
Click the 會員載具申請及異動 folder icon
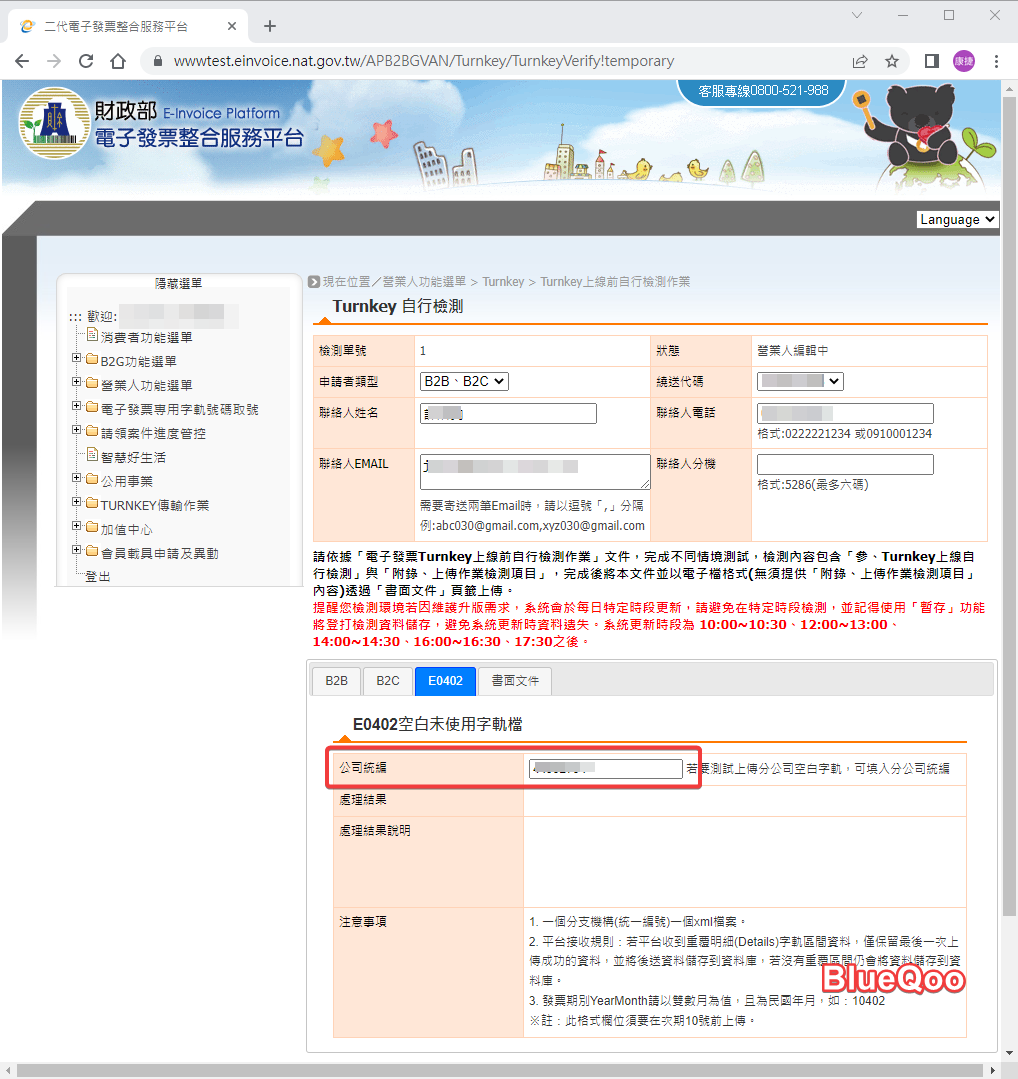click(x=93, y=551)
